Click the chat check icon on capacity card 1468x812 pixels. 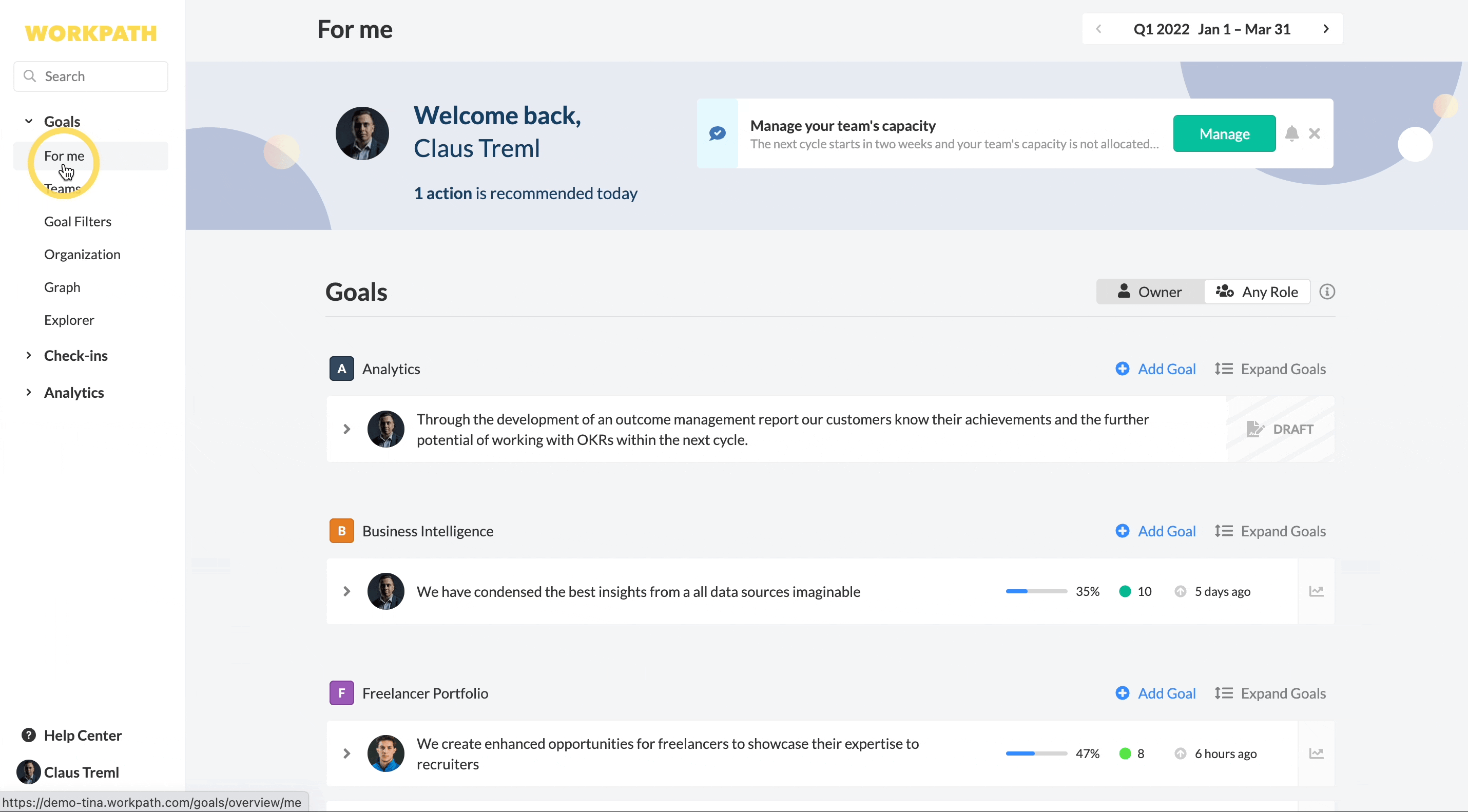(x=718, y=133)
